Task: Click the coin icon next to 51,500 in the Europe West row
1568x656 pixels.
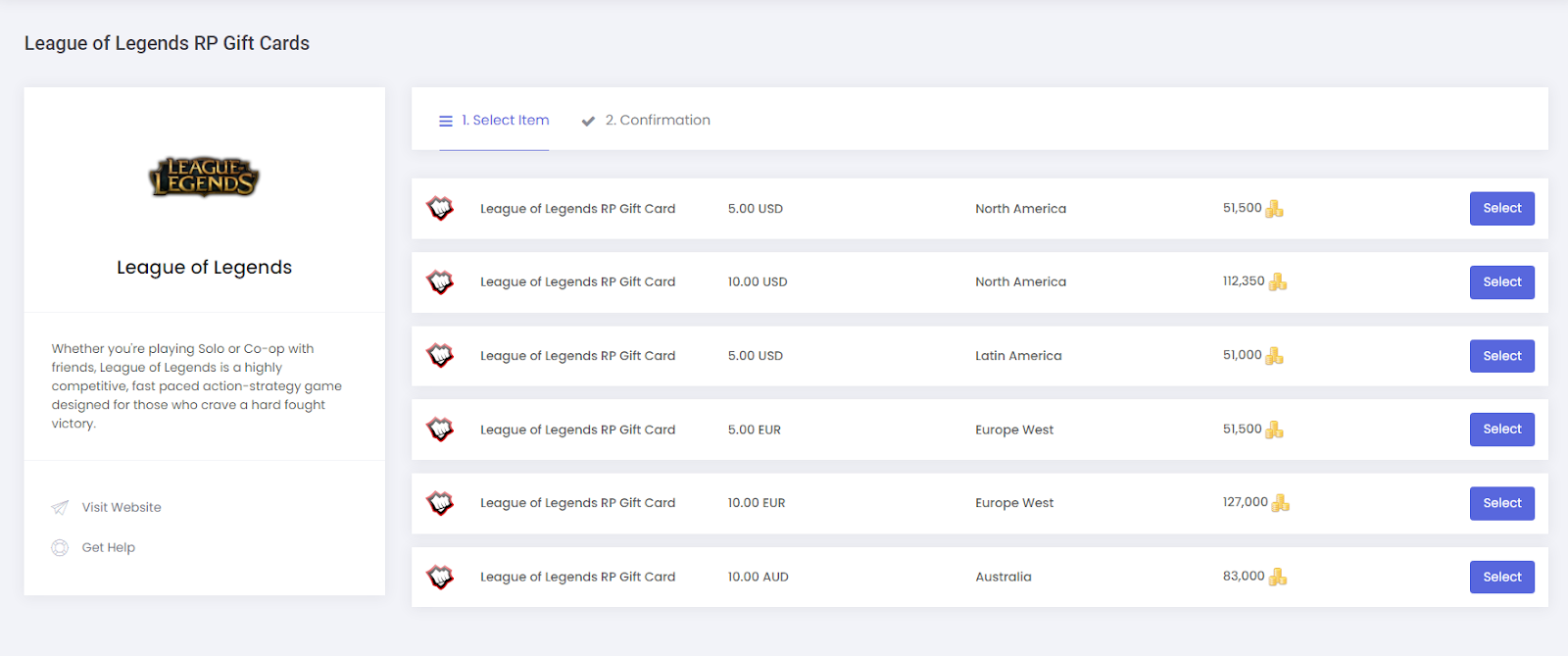Action: pyautogui.click(x=1274, y=429)
